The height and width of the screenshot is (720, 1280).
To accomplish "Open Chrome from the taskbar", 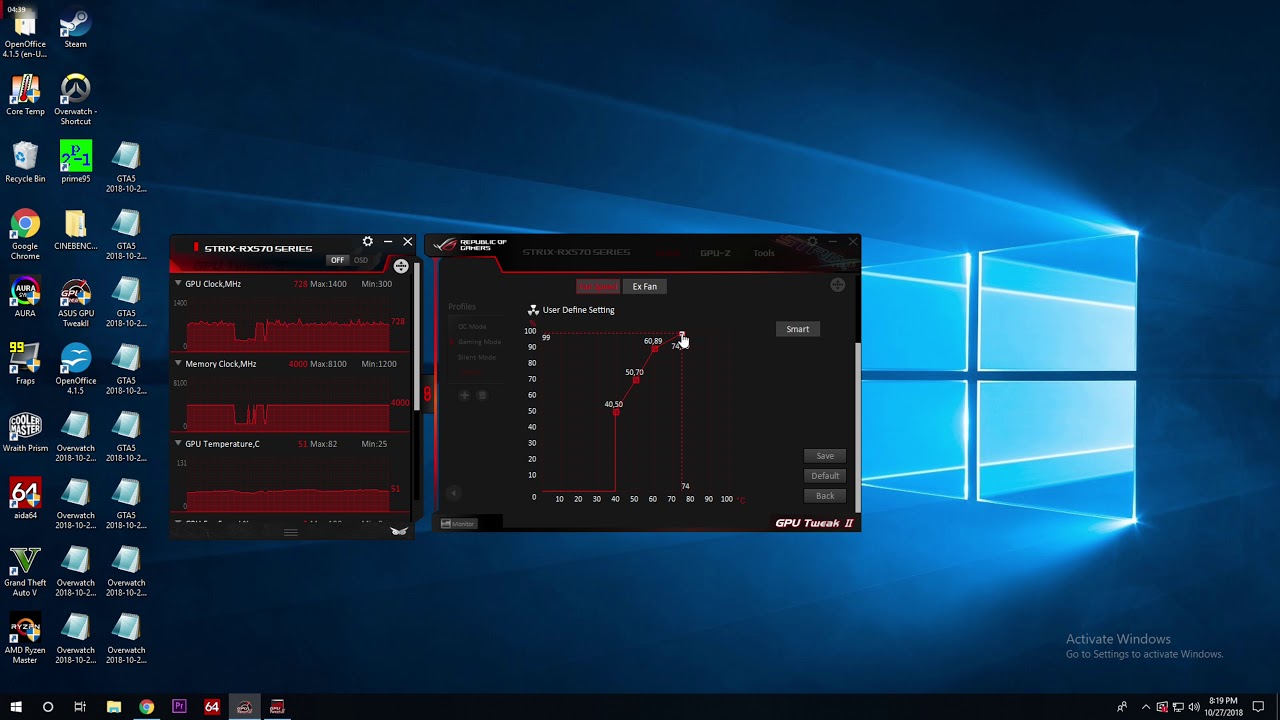I will coord(147,707).
